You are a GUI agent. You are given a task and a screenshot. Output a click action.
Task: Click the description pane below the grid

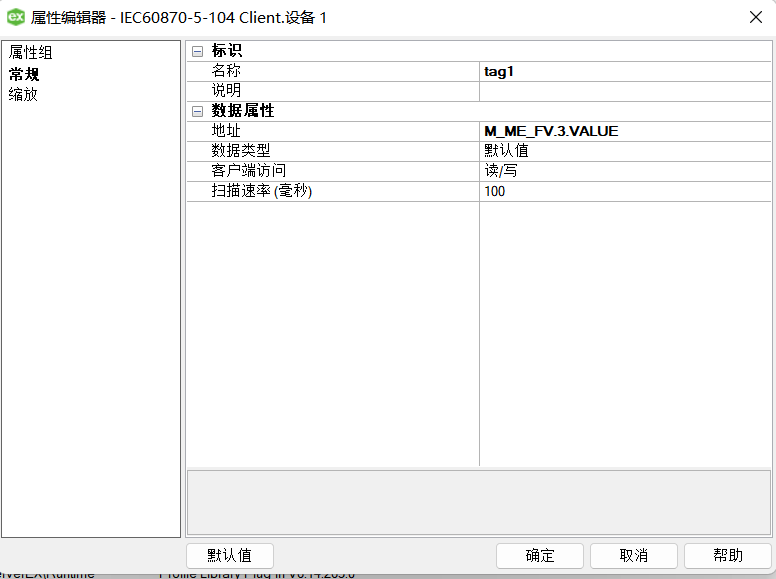(478, 502)
